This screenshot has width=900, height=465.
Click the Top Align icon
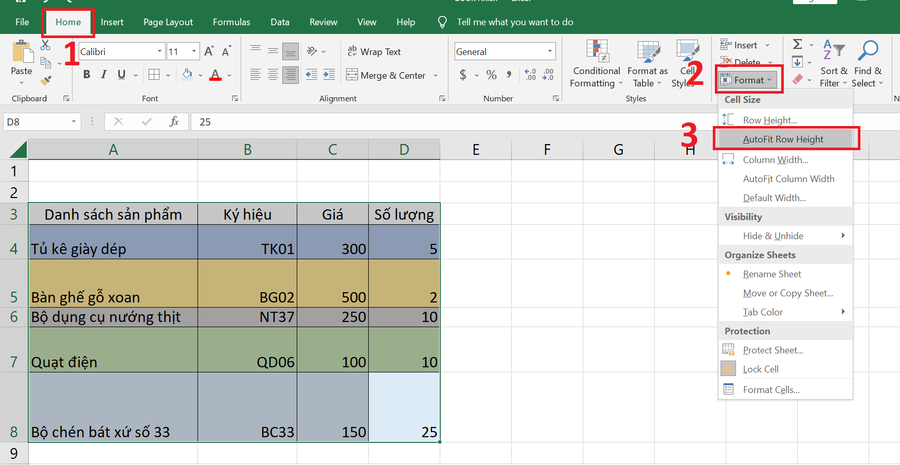(x=255, y=51)
